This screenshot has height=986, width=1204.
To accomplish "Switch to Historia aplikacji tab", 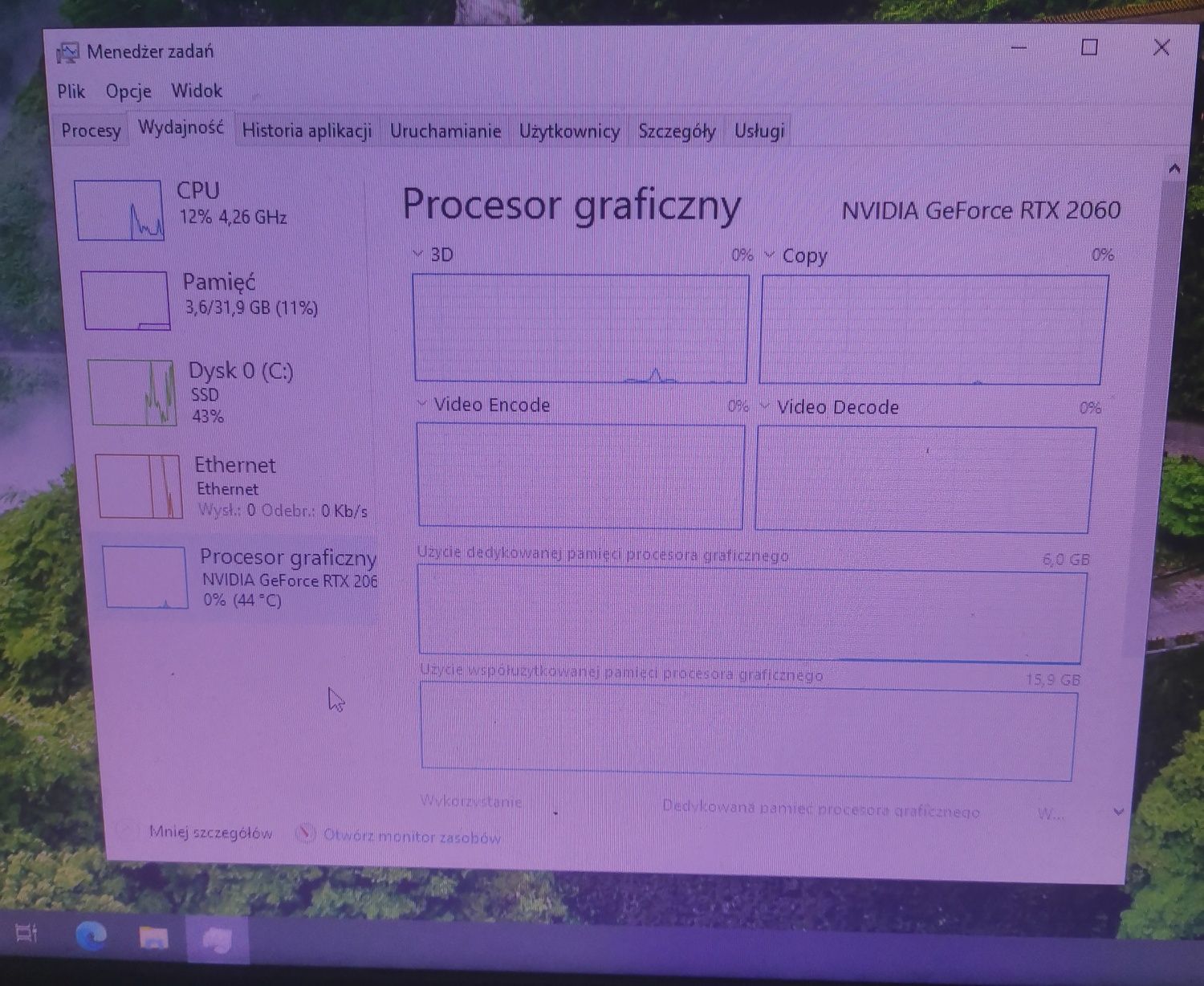I will pos(307,131).
